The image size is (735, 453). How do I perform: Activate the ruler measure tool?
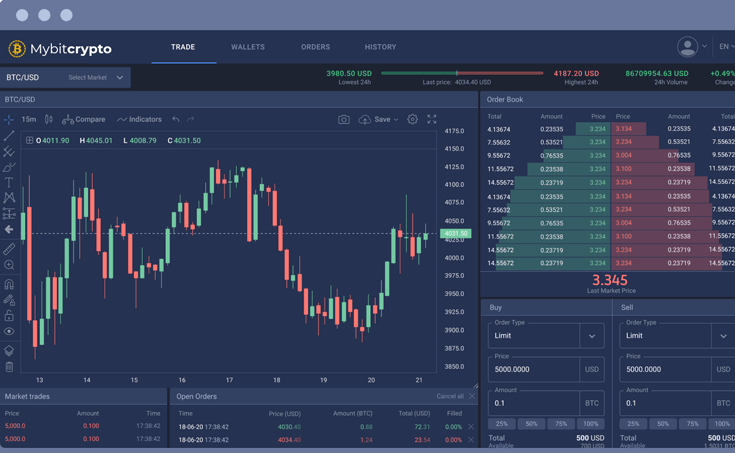(9, 249)
